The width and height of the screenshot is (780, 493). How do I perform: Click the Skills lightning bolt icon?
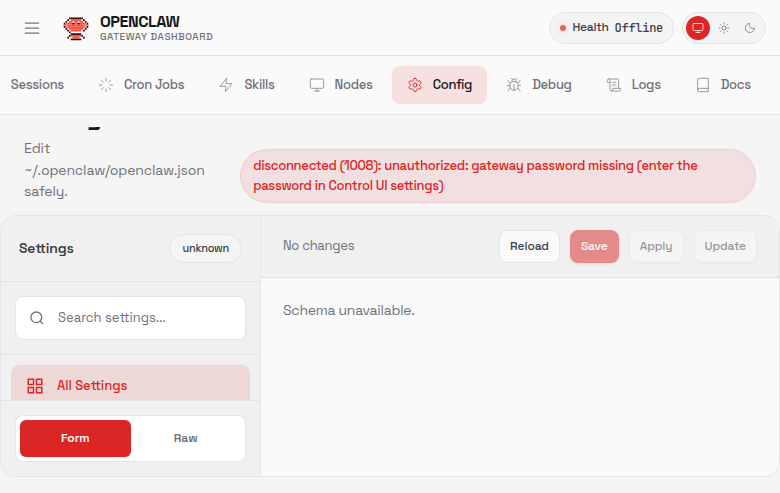tap(226, 85)
